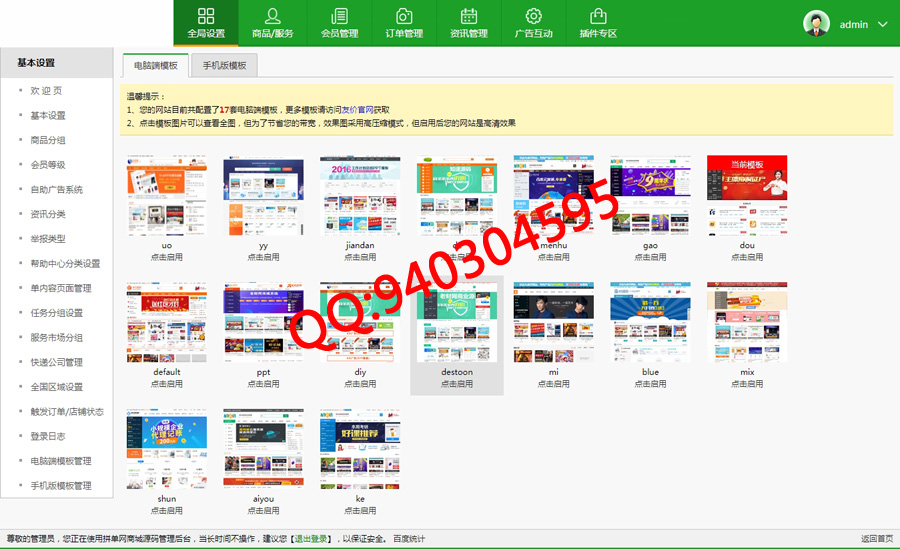The image size is (900, 549).
Task: Switch to the 手机版模板 tab
Action: (x=224, y=66)
